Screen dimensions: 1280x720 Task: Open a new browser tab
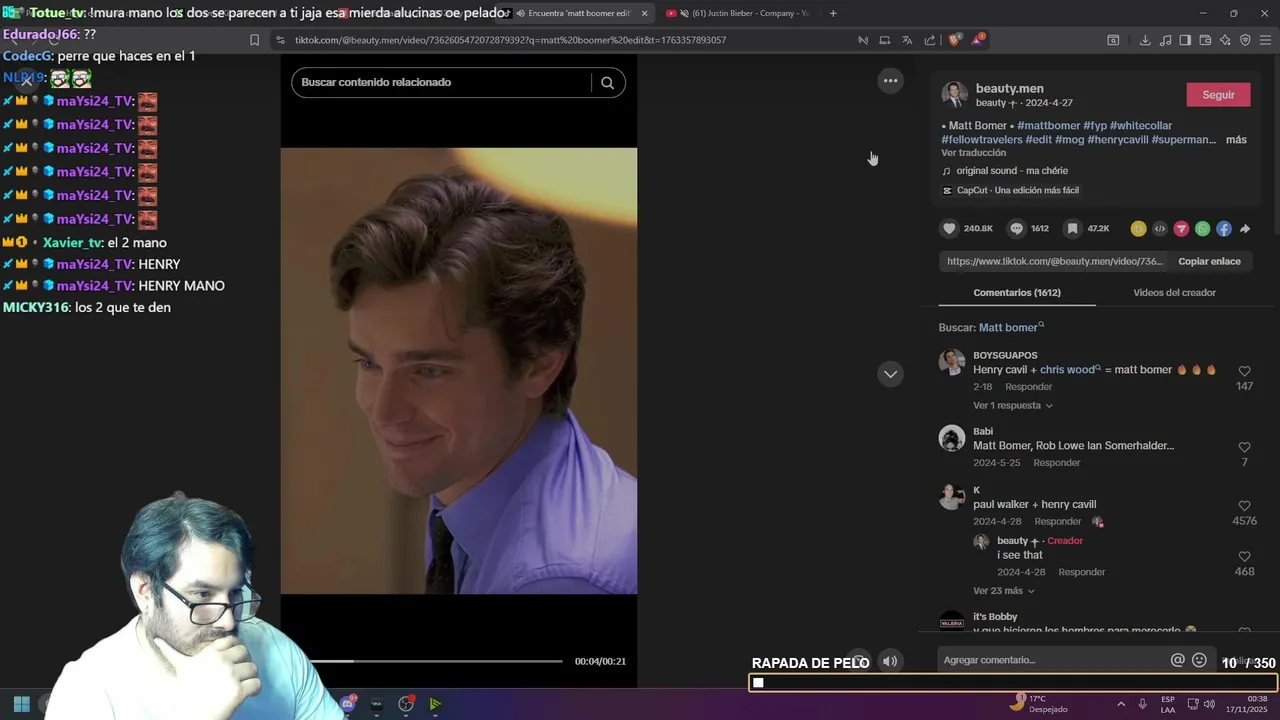point(833,13)
